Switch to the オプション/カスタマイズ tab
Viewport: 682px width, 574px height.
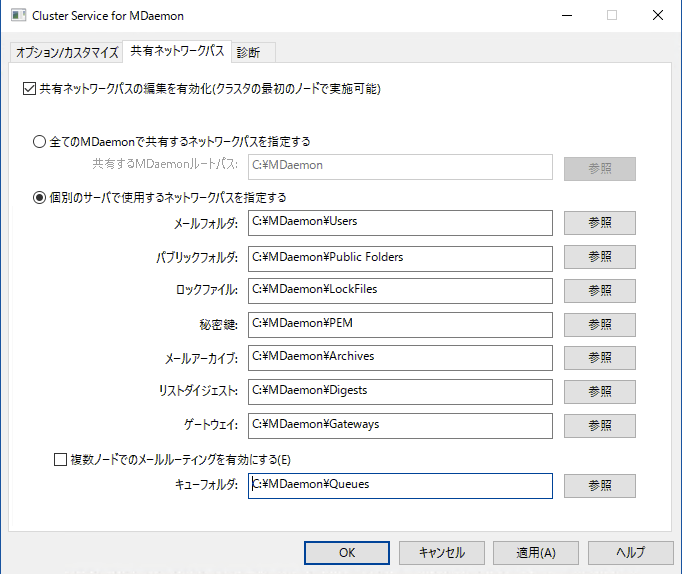(x=67, y=53)
